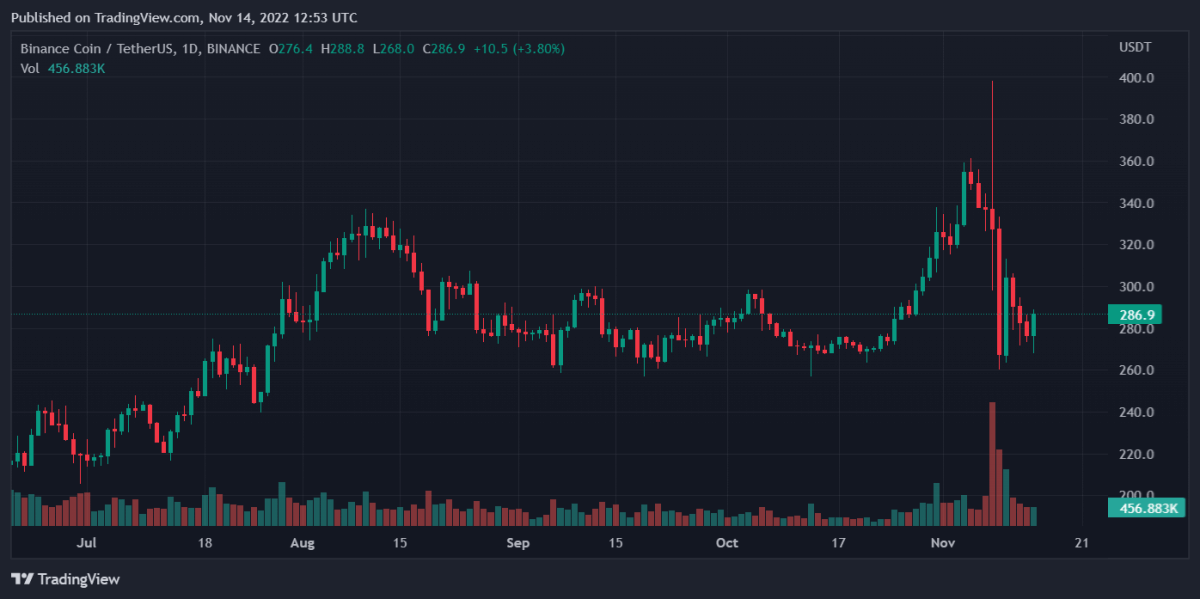The height and width of the screenshot is (599, 1200).
Task: Click the TradingView logo at bottom
Action: point(65,579)
